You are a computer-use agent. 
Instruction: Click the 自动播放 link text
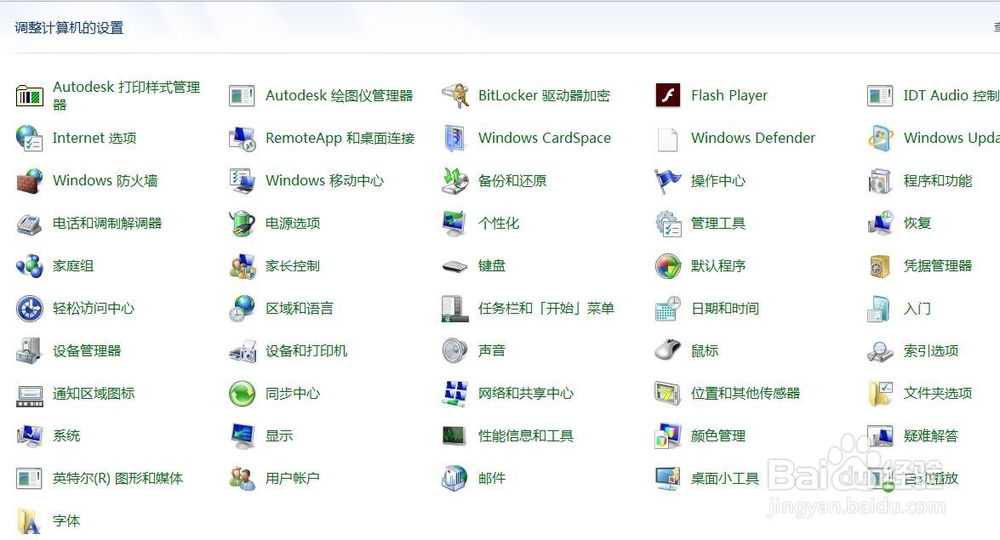point(930,479)
